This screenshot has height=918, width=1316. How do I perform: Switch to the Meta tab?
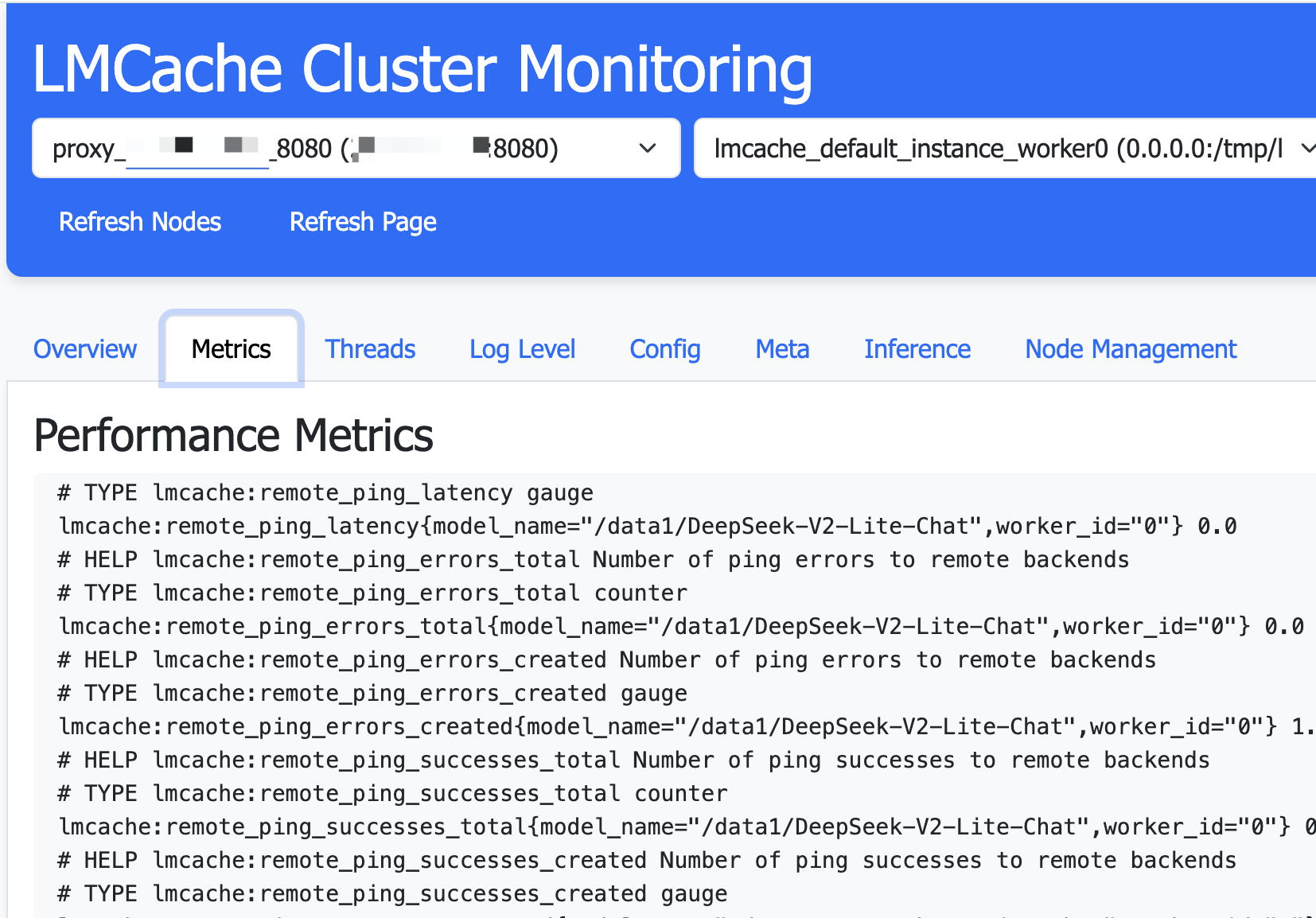point(782,348)
